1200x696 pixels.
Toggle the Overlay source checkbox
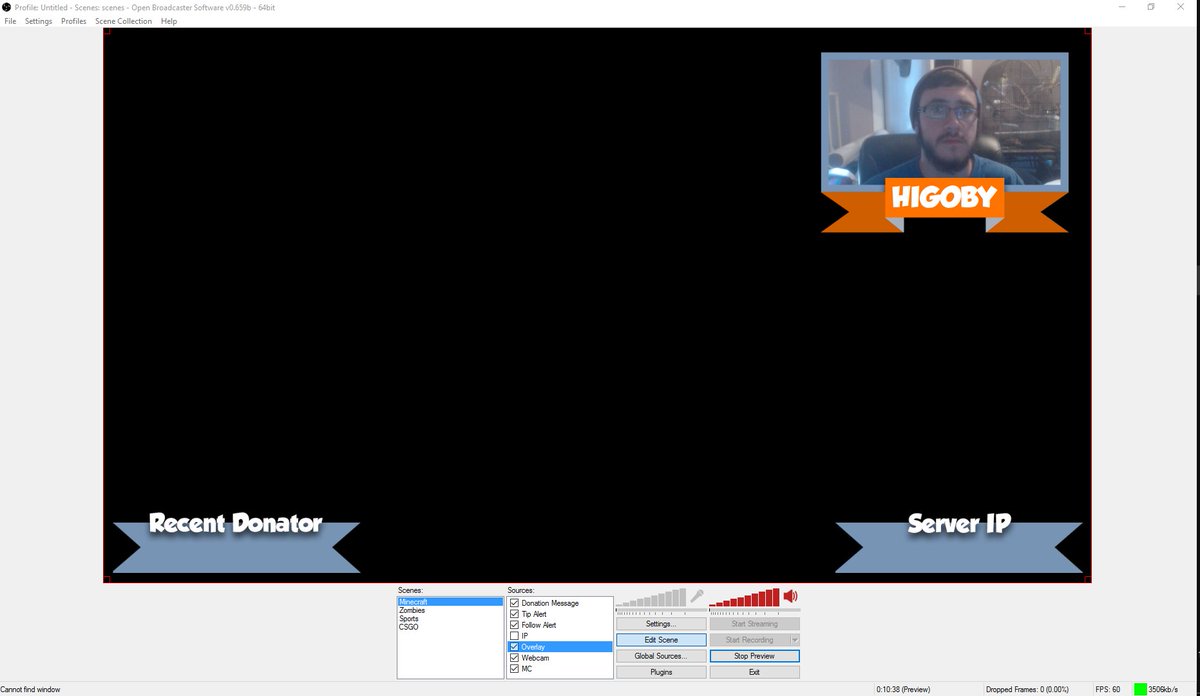coord(514,647)
